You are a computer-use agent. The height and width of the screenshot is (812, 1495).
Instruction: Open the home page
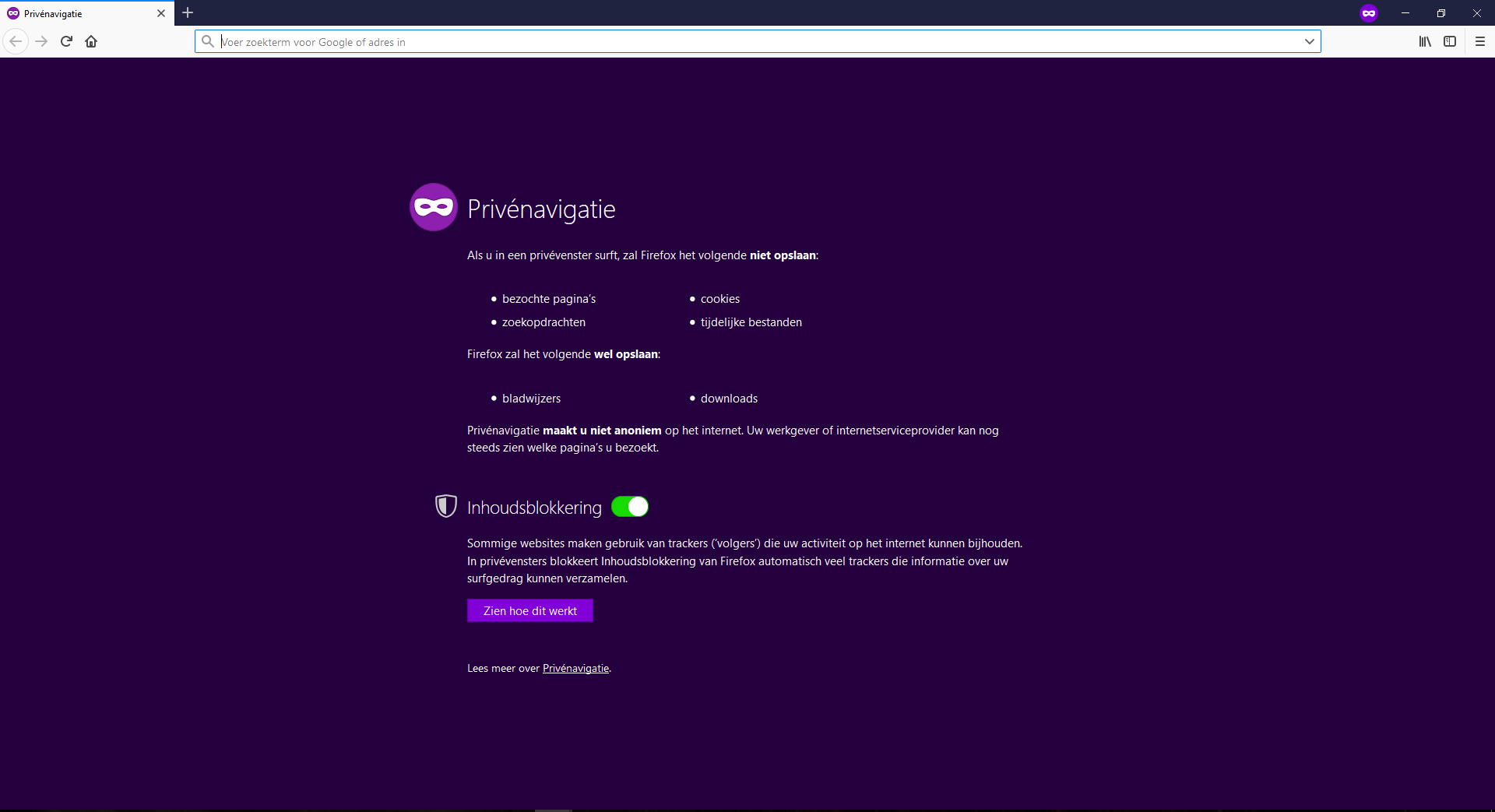(x=91, y=41)
